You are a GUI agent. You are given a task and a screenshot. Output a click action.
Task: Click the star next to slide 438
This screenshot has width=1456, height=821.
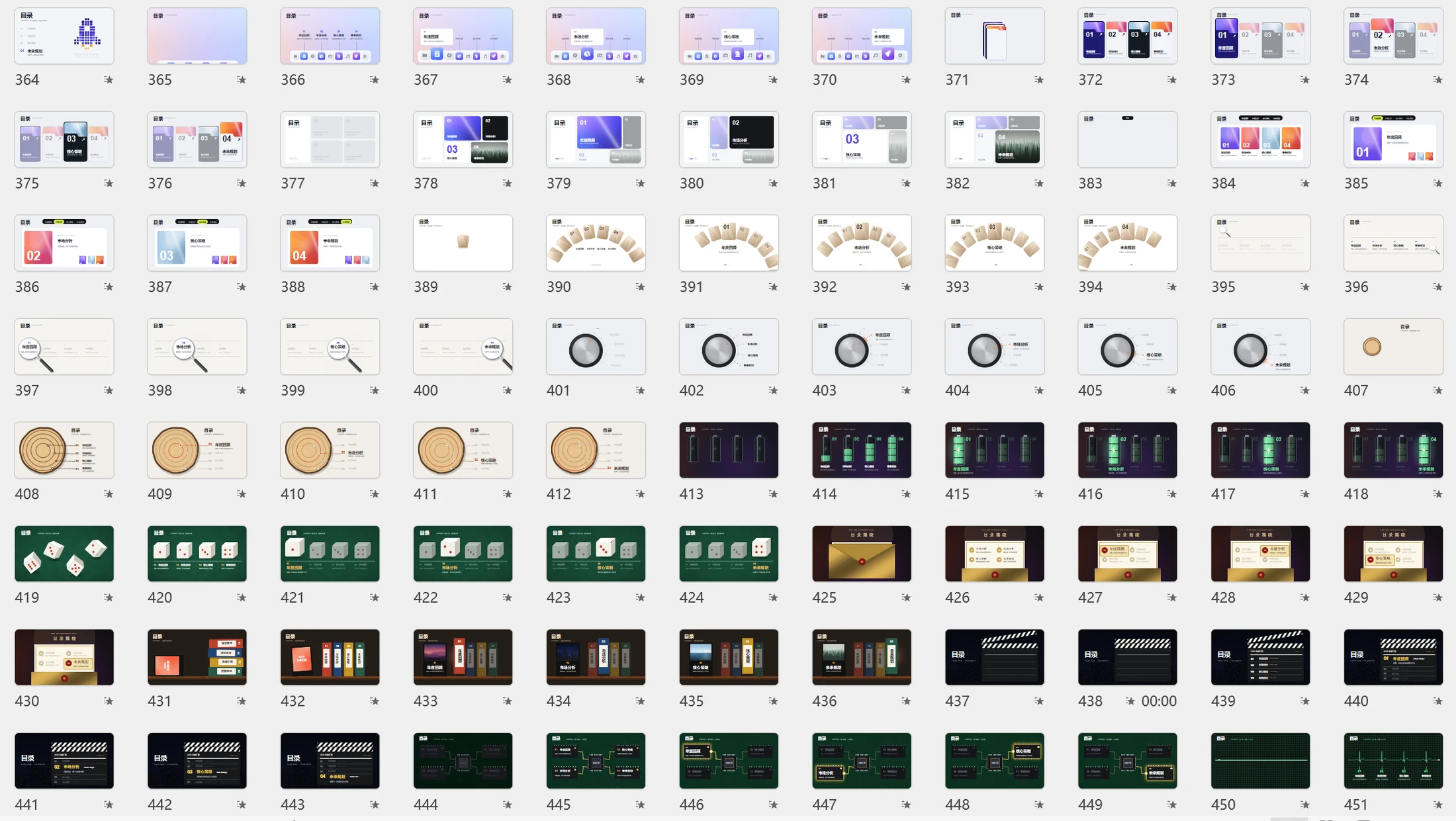click(1130, 701)
